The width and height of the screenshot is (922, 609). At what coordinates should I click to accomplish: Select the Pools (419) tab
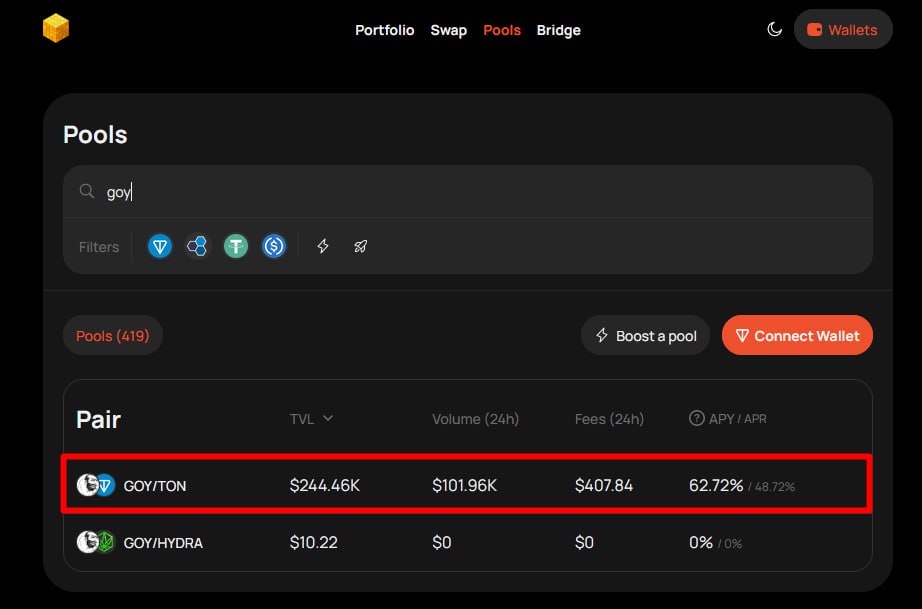pyautogui.click(x=113, y=336)
